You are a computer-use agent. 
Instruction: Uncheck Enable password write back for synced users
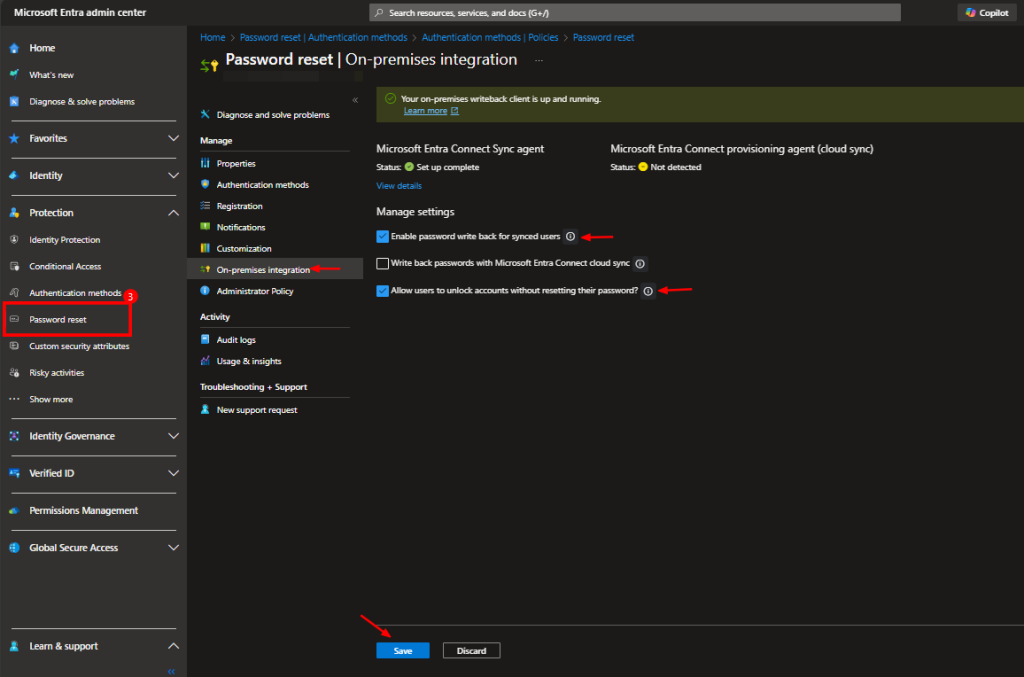tap(383, 237)
